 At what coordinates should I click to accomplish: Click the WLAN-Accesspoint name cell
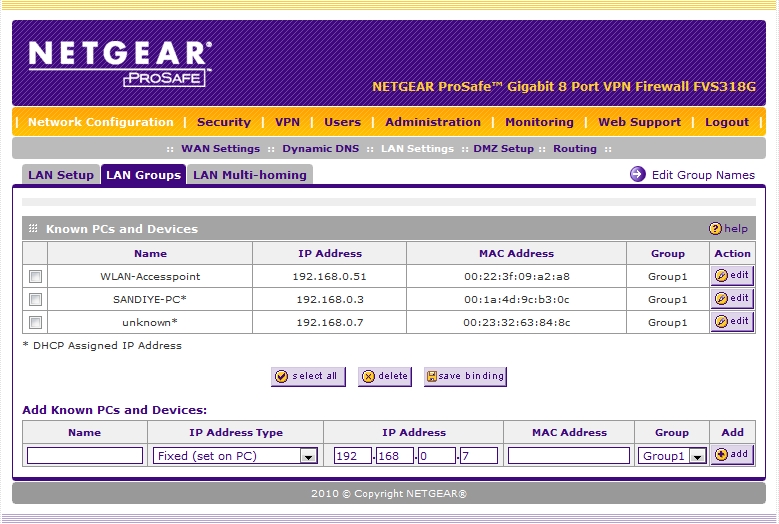(x=150, y=277)
